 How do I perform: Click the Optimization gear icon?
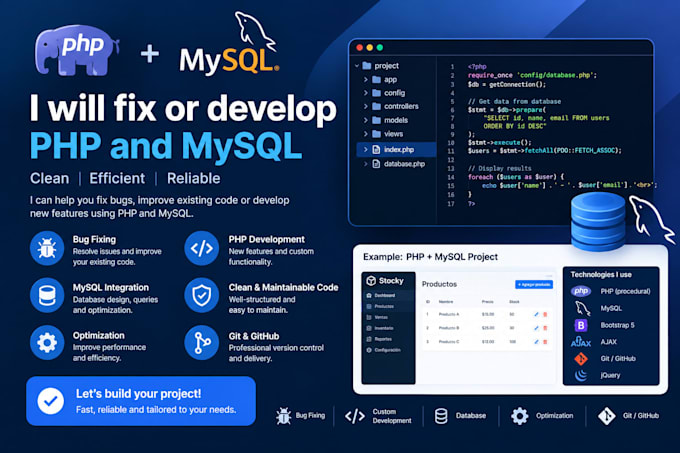[47, 343]
